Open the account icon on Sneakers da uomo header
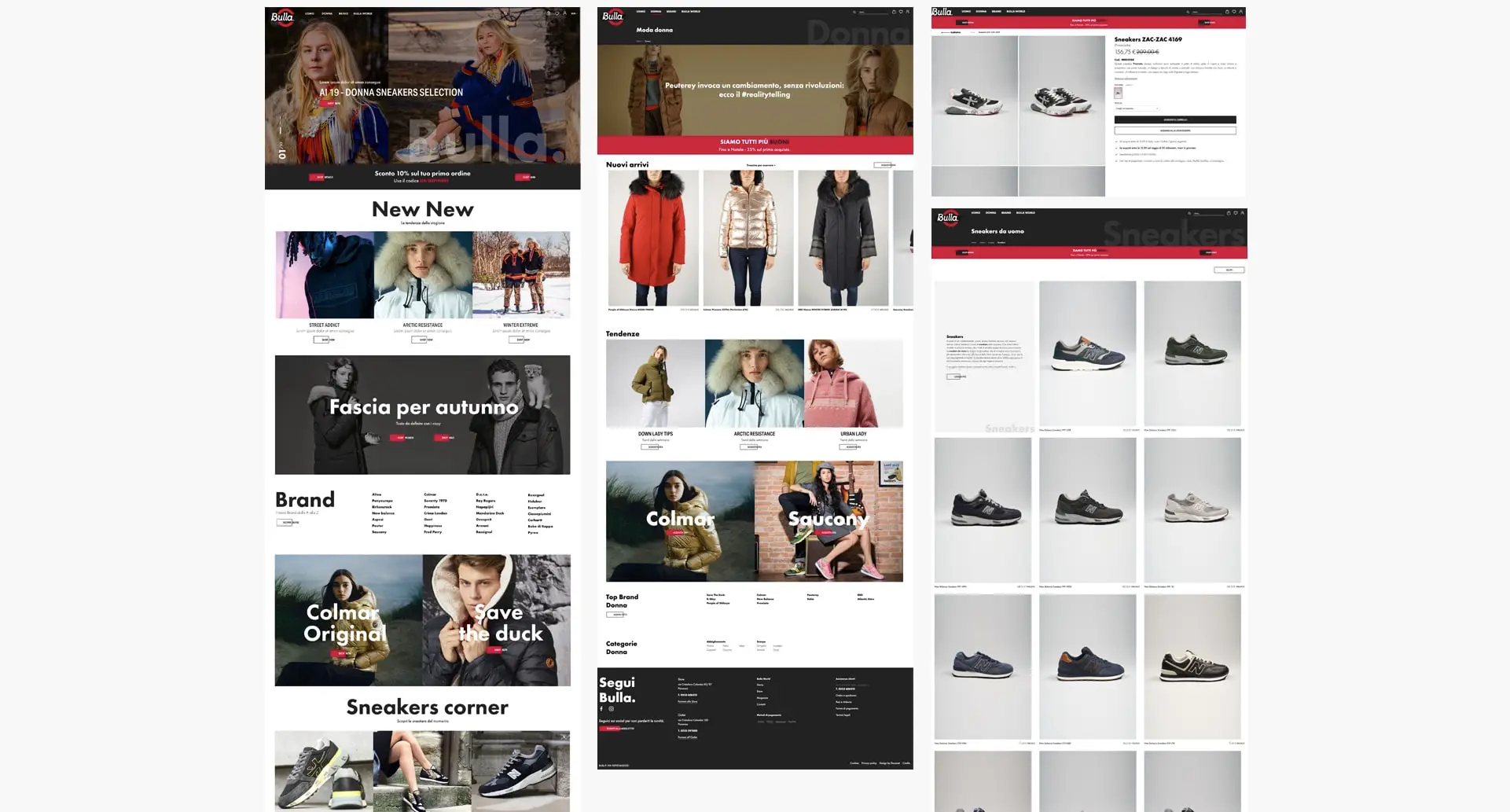Image resolution: width=1510 pixels, height=812 pixels. 1242,213
